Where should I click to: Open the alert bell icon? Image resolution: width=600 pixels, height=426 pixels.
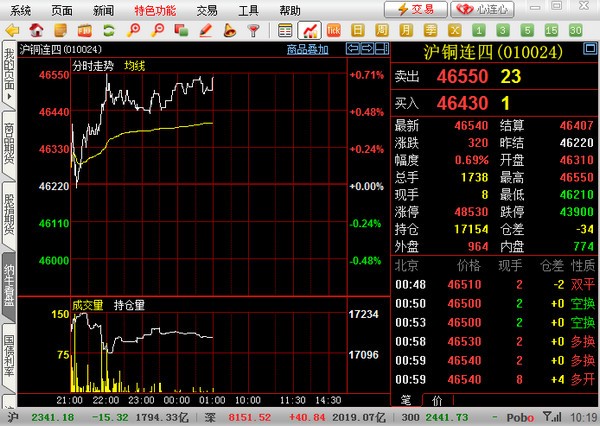click(230, 30)
